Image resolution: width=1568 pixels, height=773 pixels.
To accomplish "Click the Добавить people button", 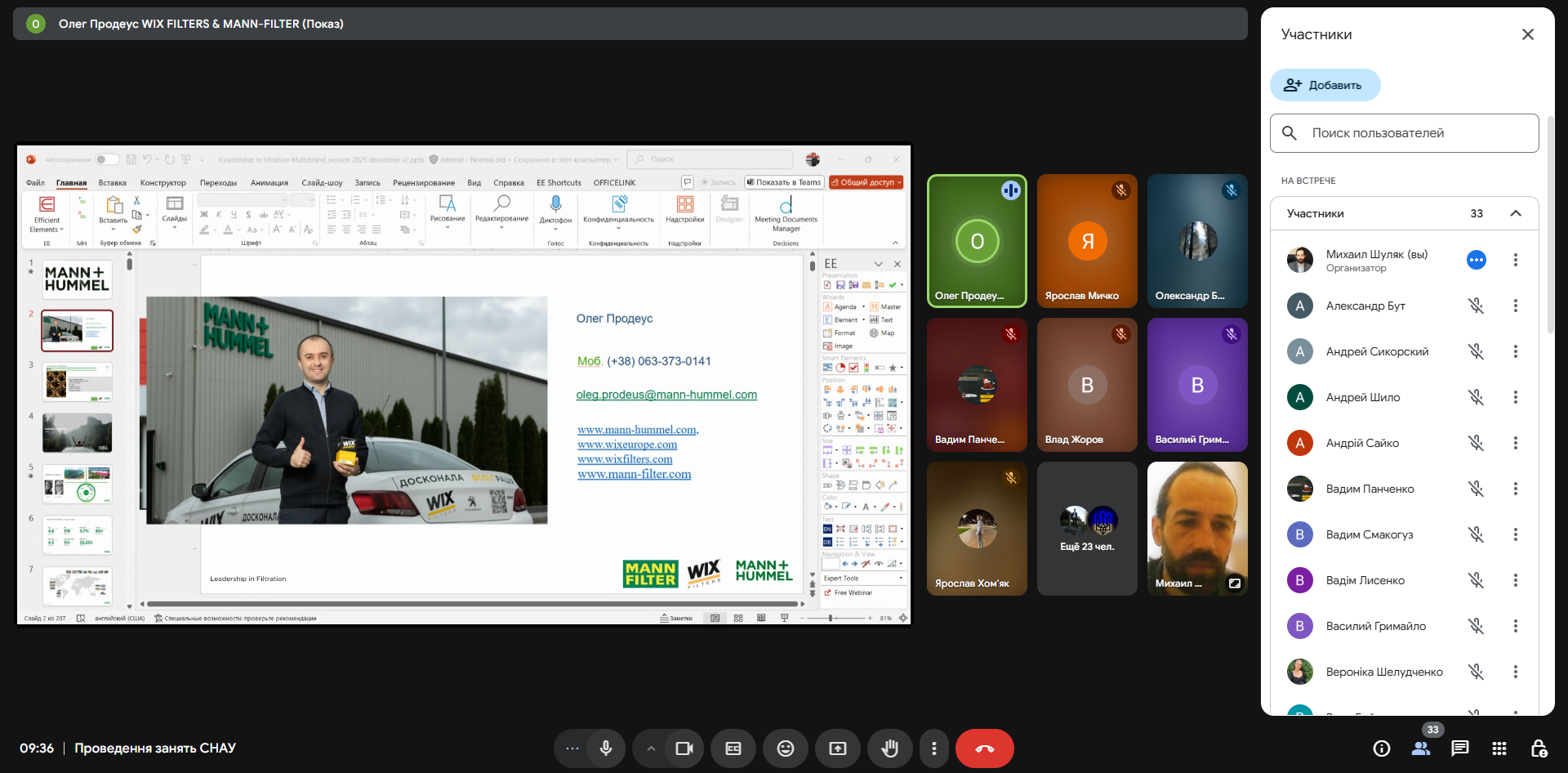I will pos(1325,85).
